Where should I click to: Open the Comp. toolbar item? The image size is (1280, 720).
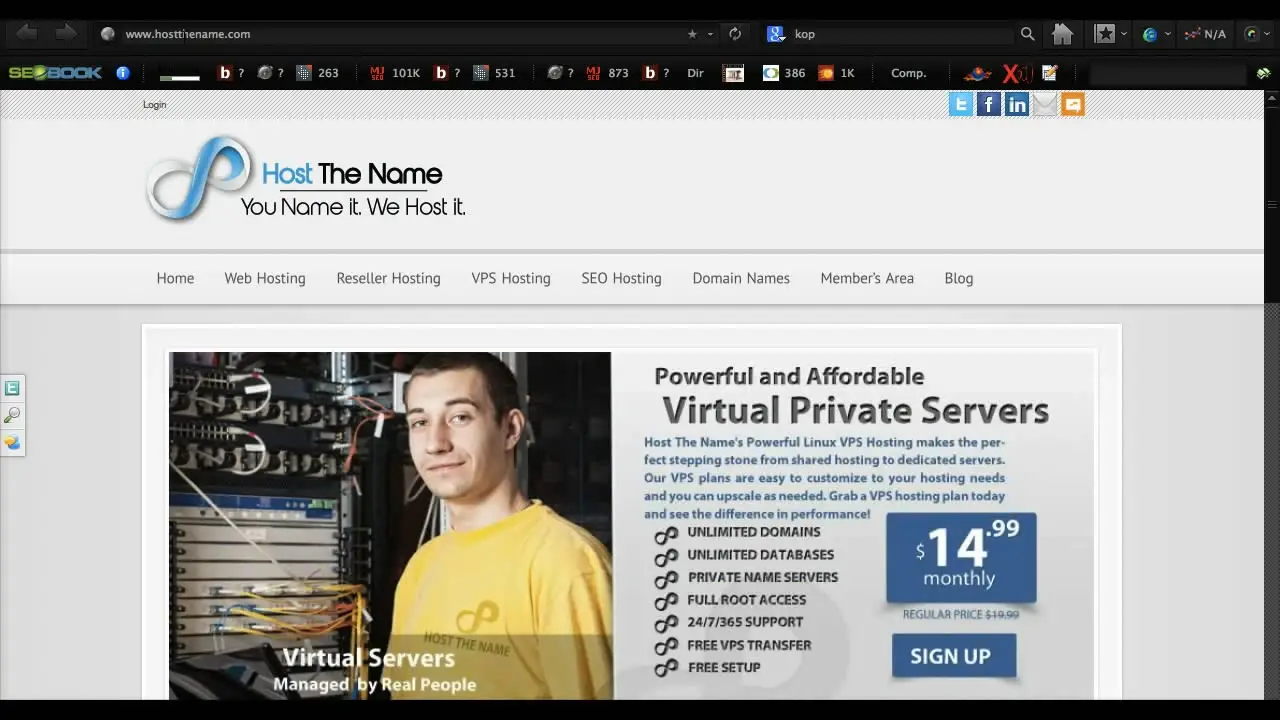pos(908,73)
